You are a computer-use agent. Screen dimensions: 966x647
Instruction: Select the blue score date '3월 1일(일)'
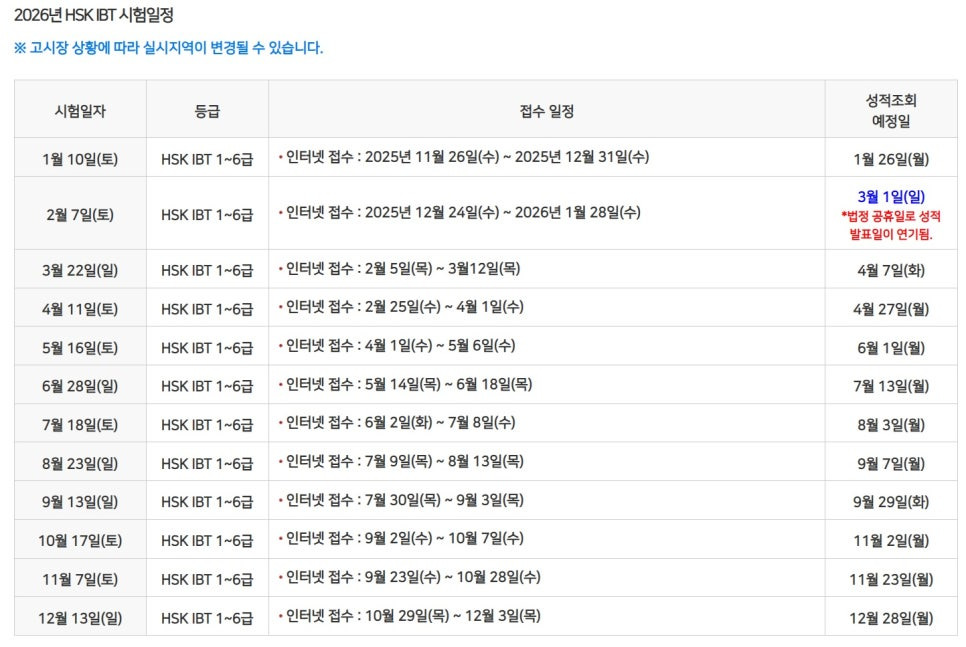(x=891, y=197)
